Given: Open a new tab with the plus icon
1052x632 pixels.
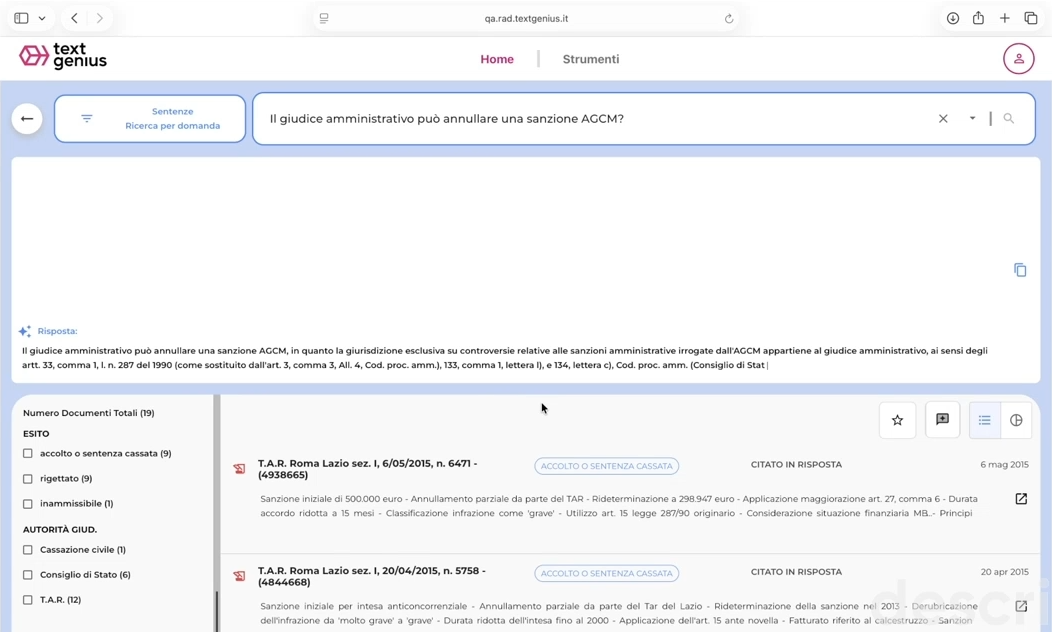Looking at the screenshot, I should coord(1004,18).
